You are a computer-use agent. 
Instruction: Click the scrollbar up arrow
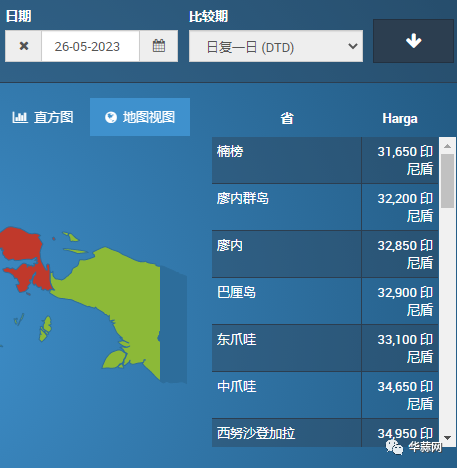coord(447,146)
